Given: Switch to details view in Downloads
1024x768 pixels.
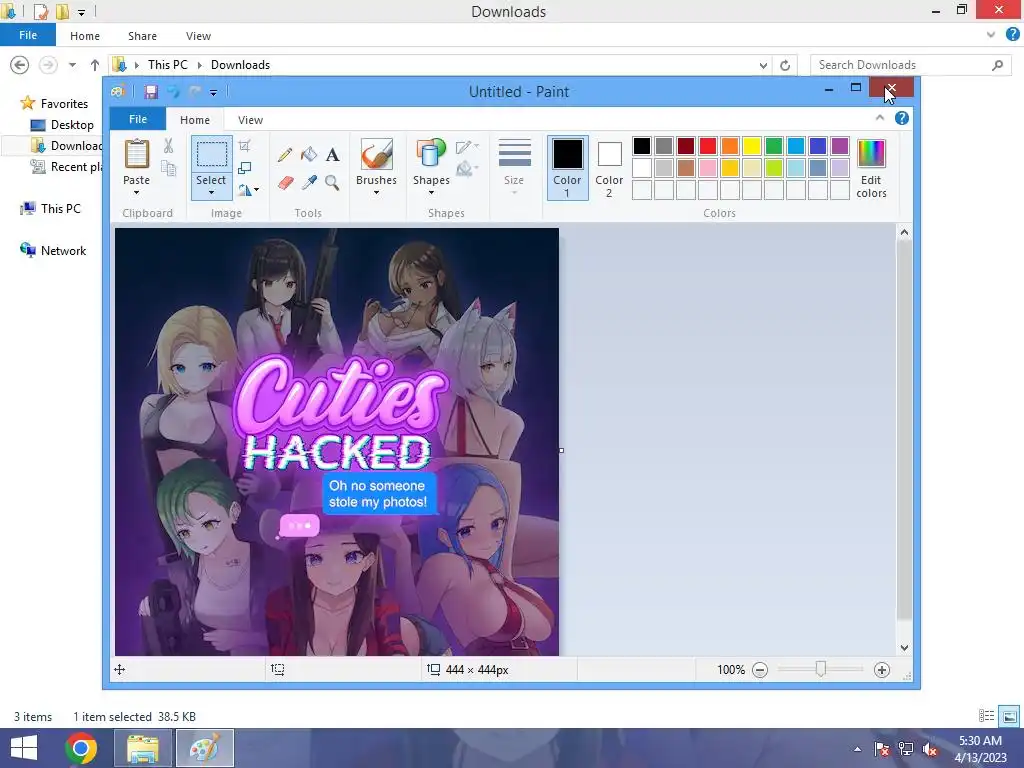Looking at the screenshot, I should coord(986,716).
